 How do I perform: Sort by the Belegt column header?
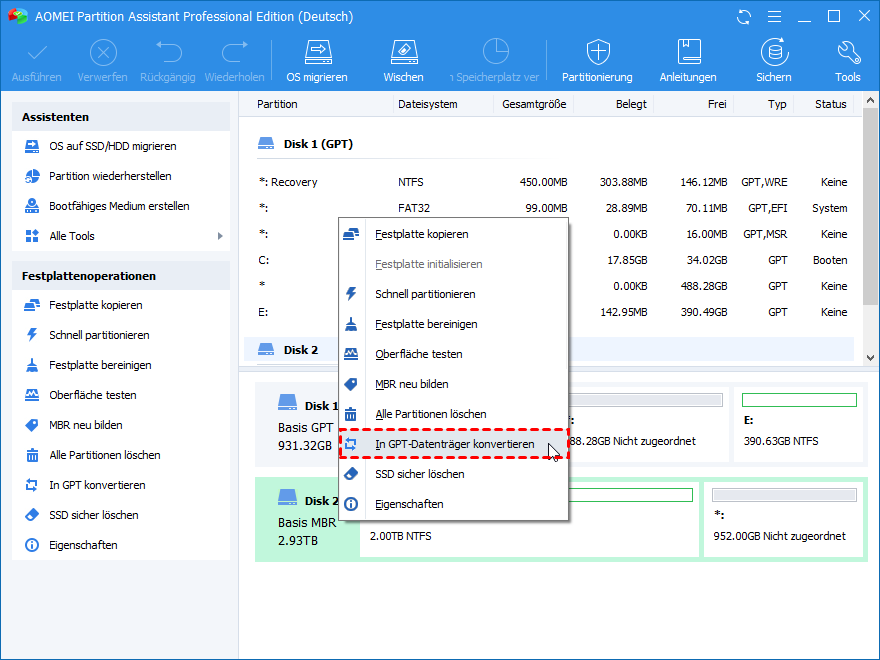pyautogui.click(x=631, y=104)
